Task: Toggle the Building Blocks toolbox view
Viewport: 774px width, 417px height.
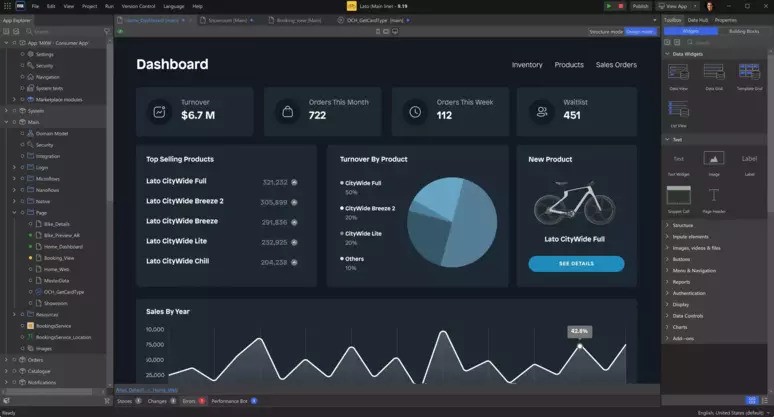Action: coord(743,31)
